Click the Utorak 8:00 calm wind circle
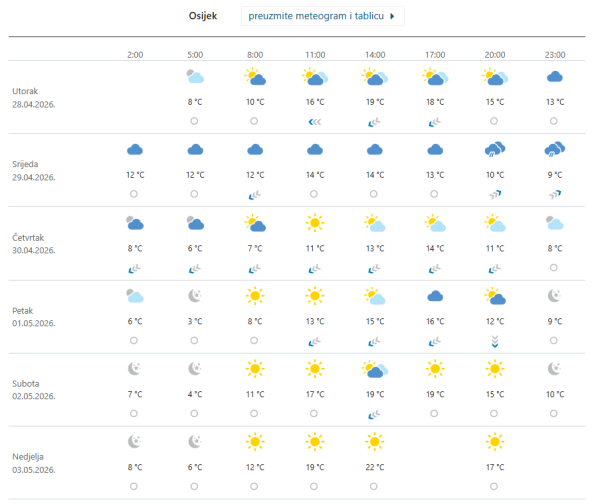This screenshot has width=600, height=504. click(x=255, y=121)
